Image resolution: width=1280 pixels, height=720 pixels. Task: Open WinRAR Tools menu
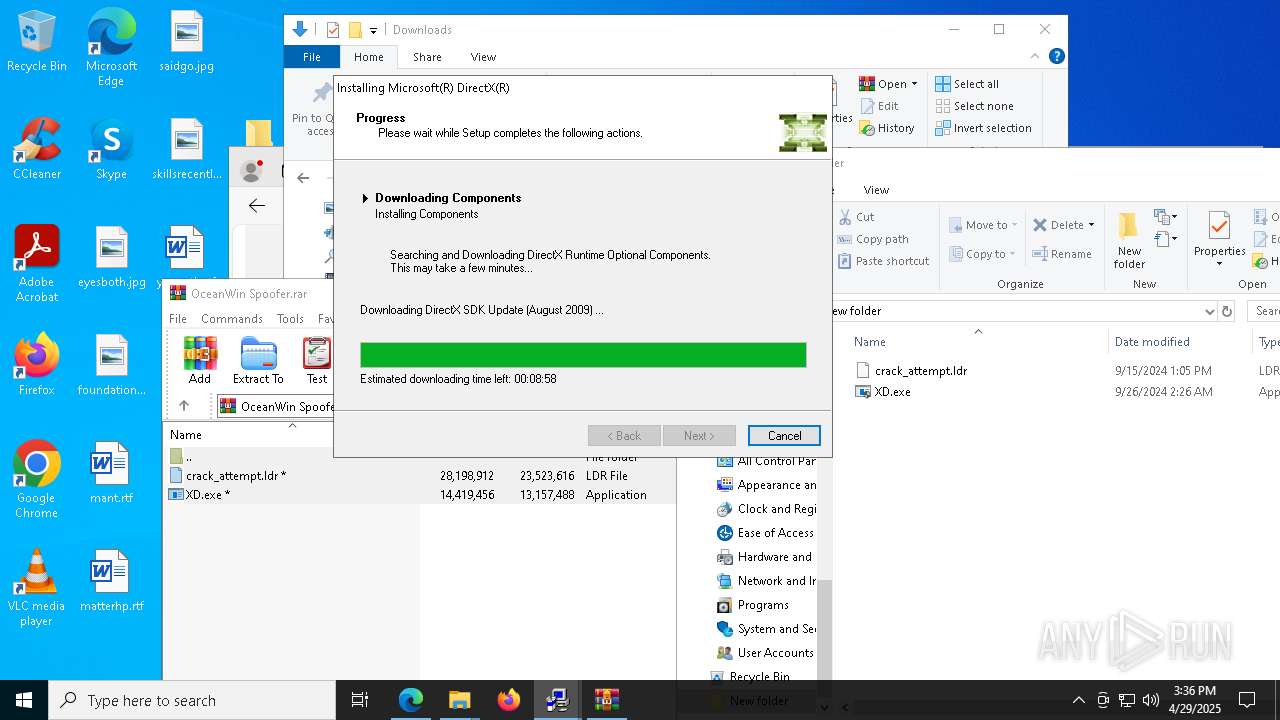pos(290,319)
